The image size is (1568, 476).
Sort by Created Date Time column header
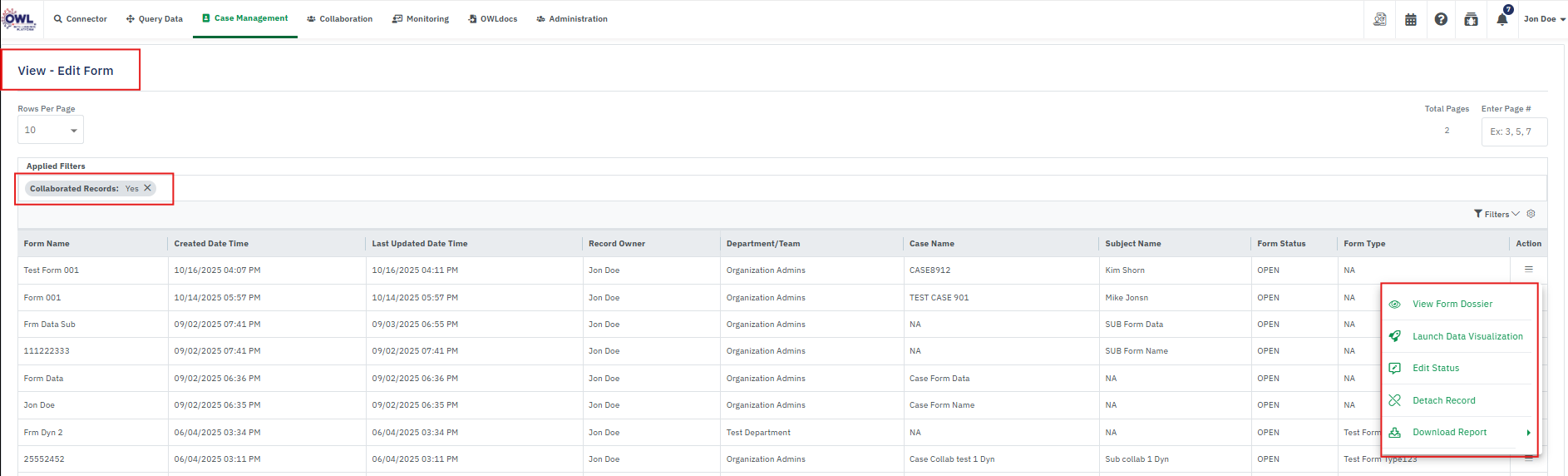211,244
